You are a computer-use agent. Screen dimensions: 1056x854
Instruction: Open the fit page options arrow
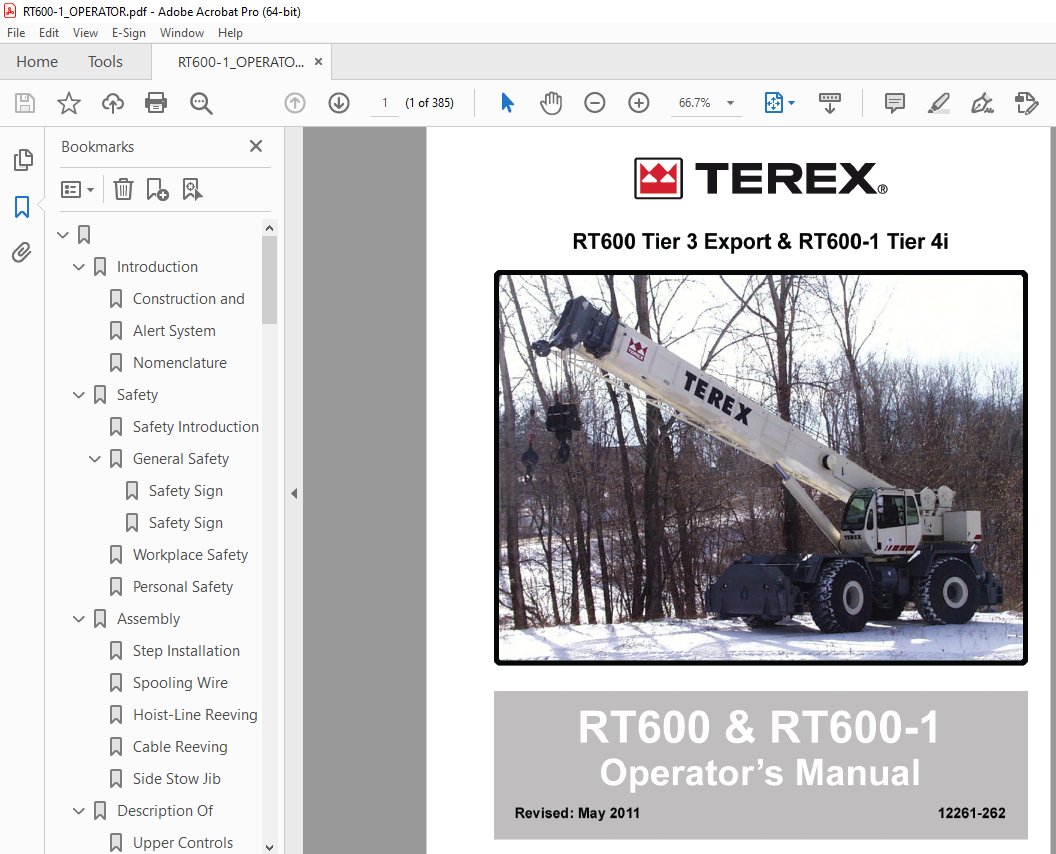791,103
